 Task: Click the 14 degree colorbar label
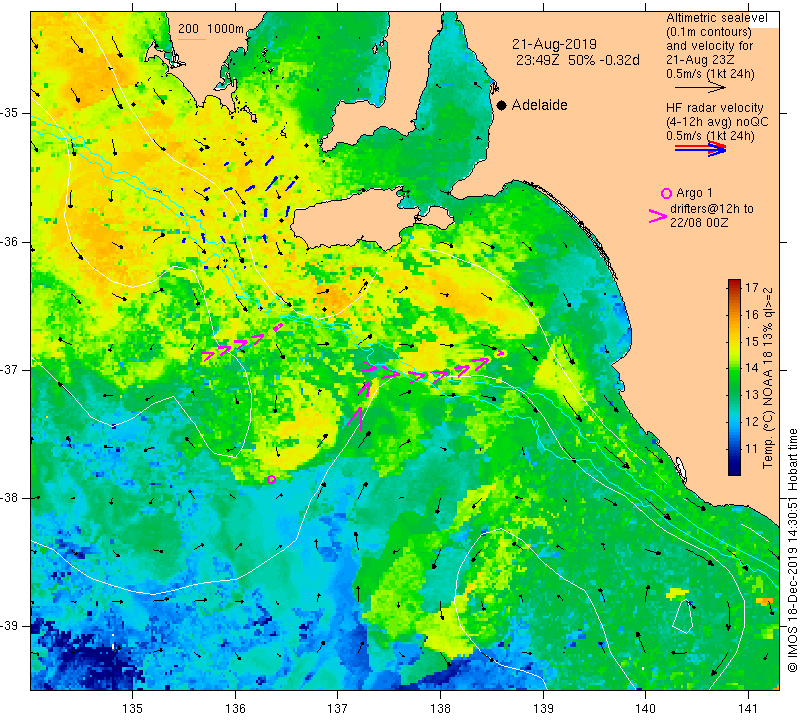click(x=752, y=368)
